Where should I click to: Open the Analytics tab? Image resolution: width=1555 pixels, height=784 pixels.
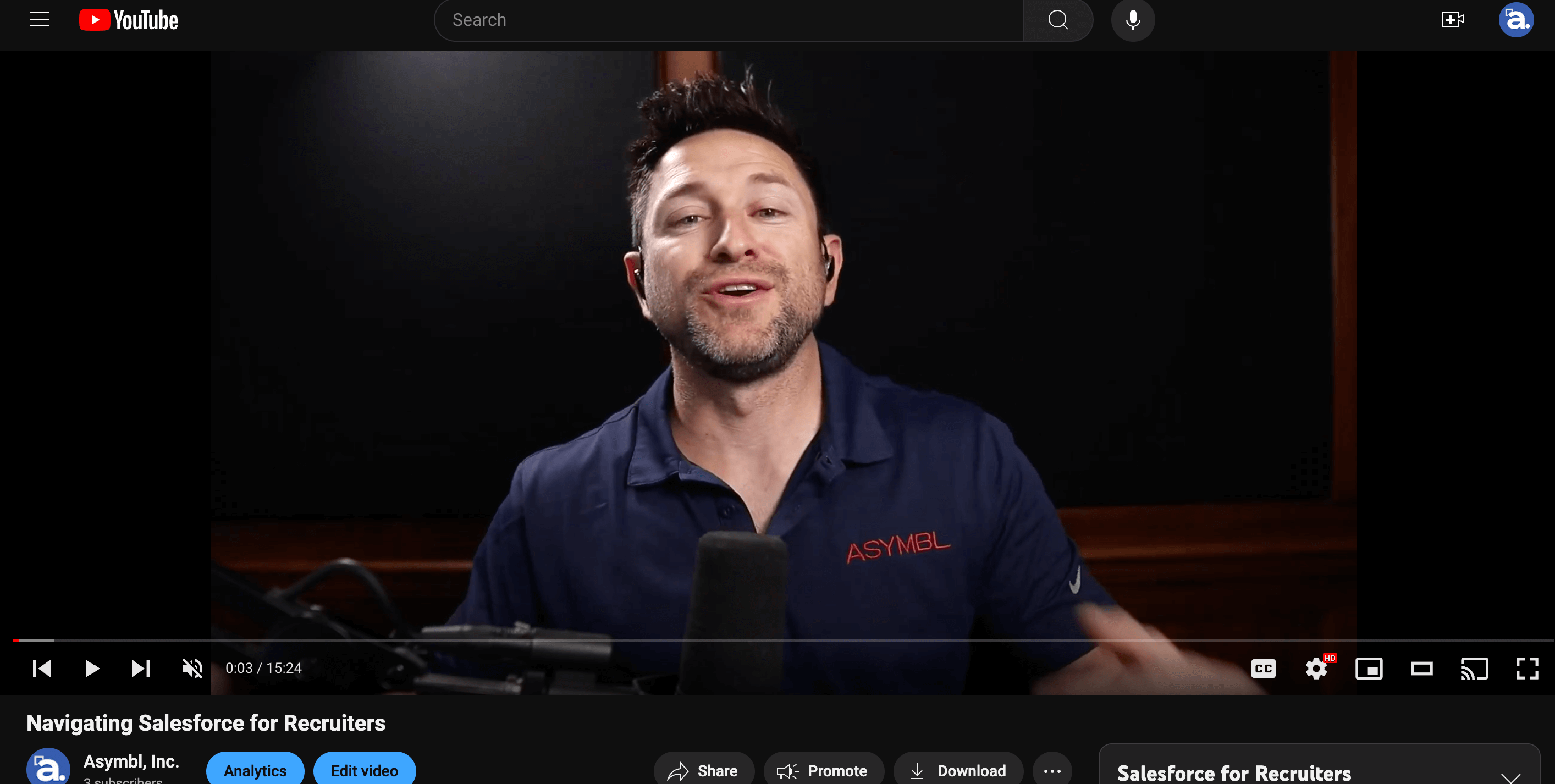pos(254,770)
